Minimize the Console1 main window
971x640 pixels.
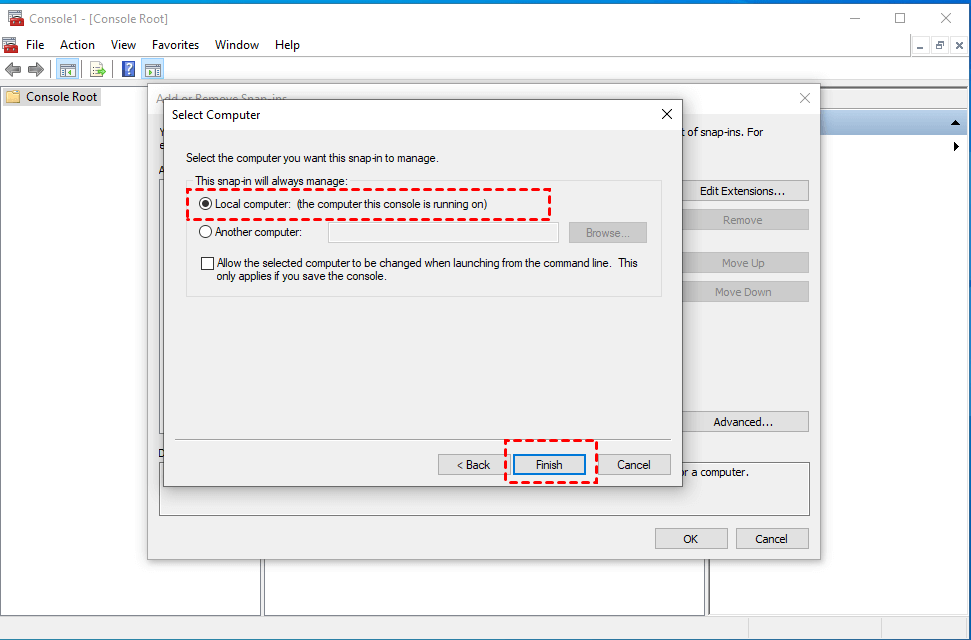[855, 19]
